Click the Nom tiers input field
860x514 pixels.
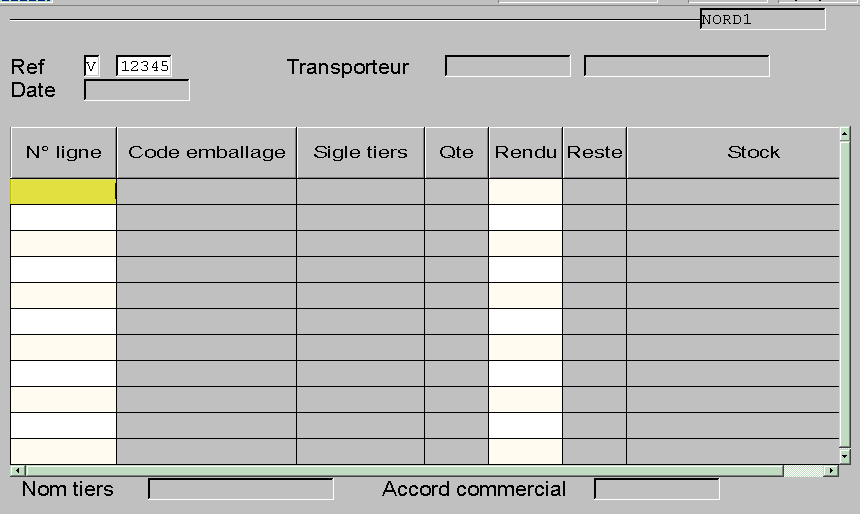tap(241, 489)
